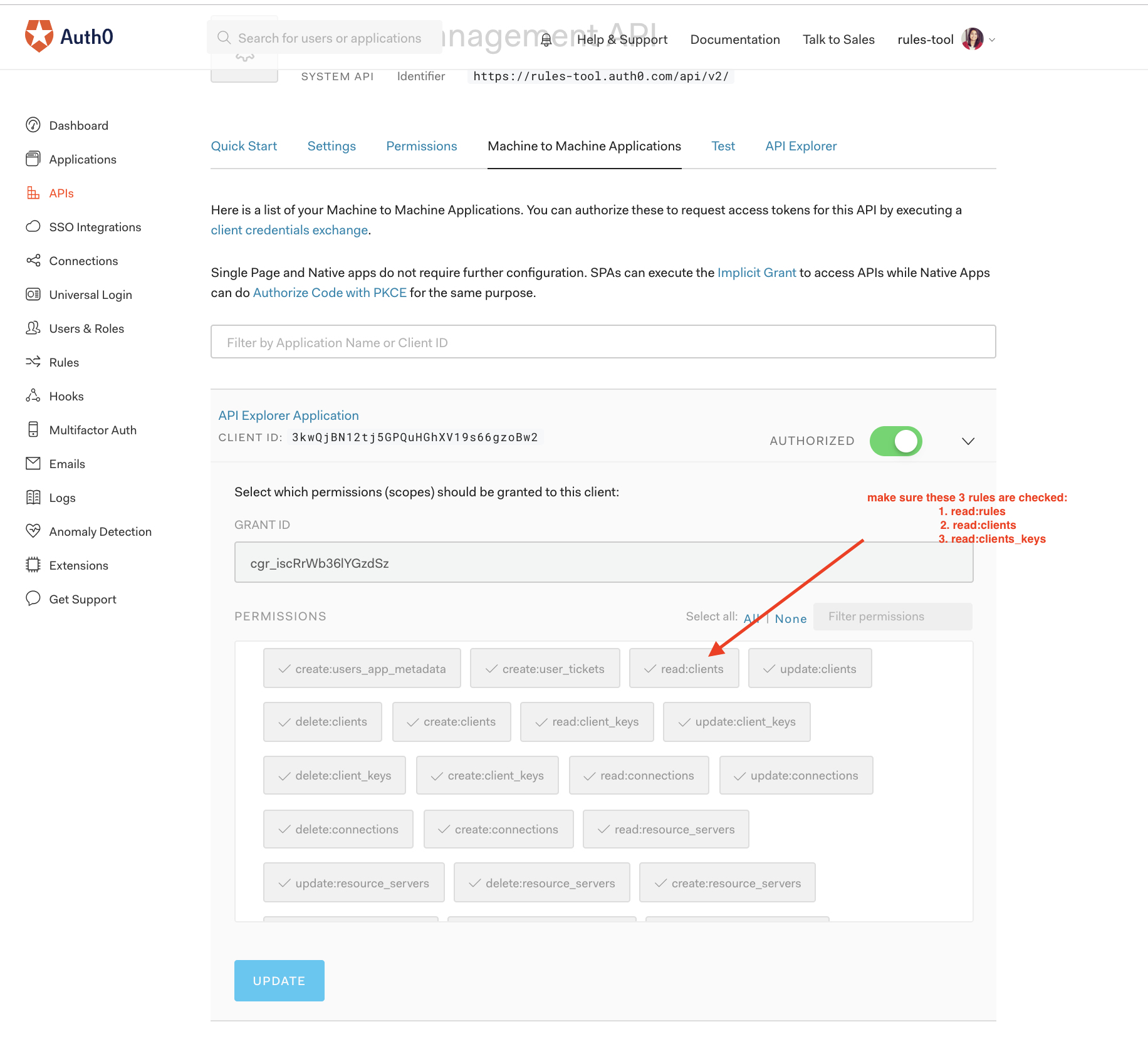Image resolution: width=1148 pixels, height=1039 pixels.
Task: Open Implicit Grant link
Action: pos(757,273)
